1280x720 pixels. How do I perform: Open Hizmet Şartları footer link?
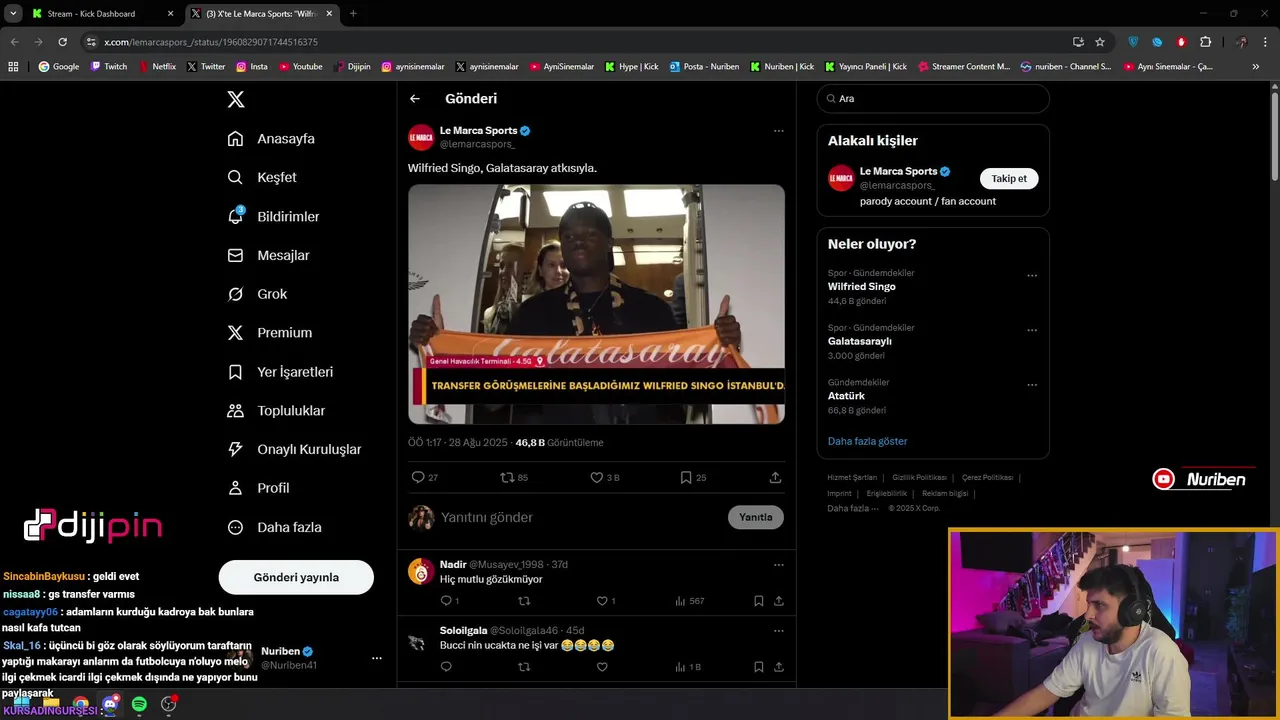click(x=852, y=478)
